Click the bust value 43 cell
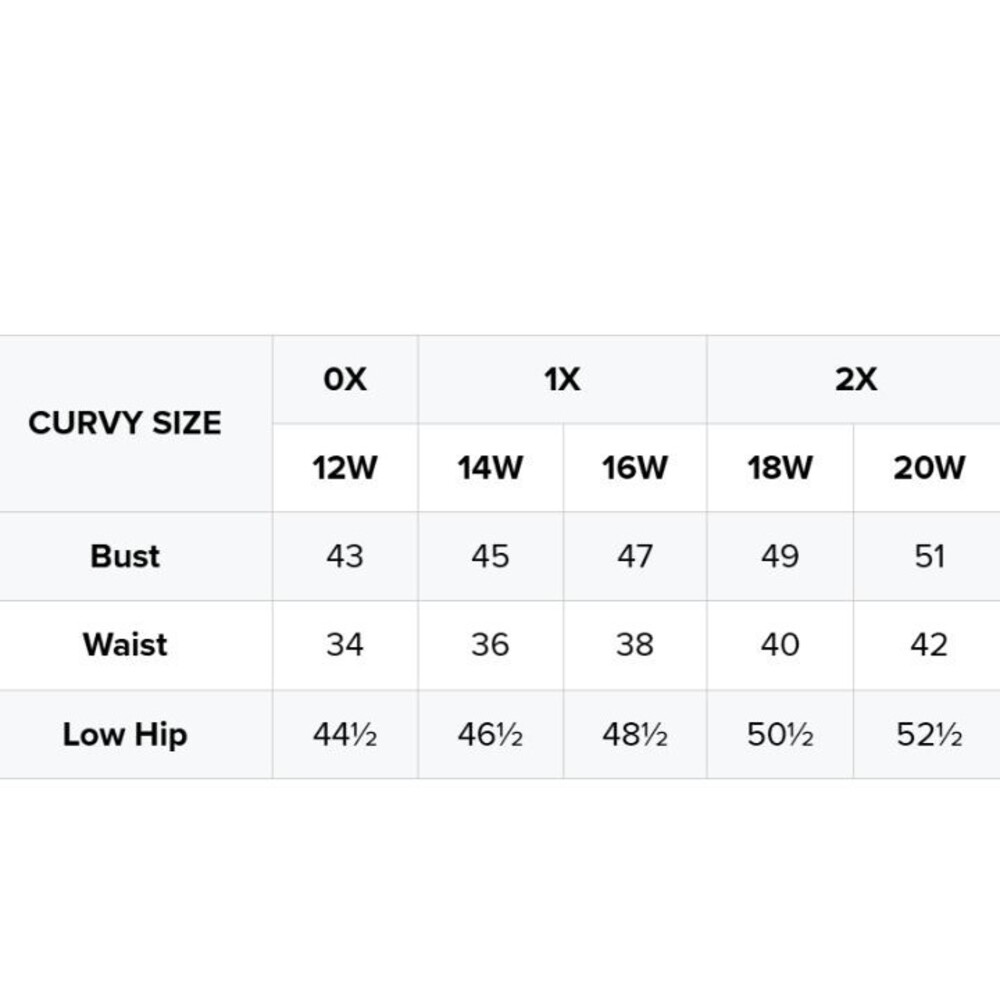The height and width of the screenshot is (1000, 1000). point(345,556)
